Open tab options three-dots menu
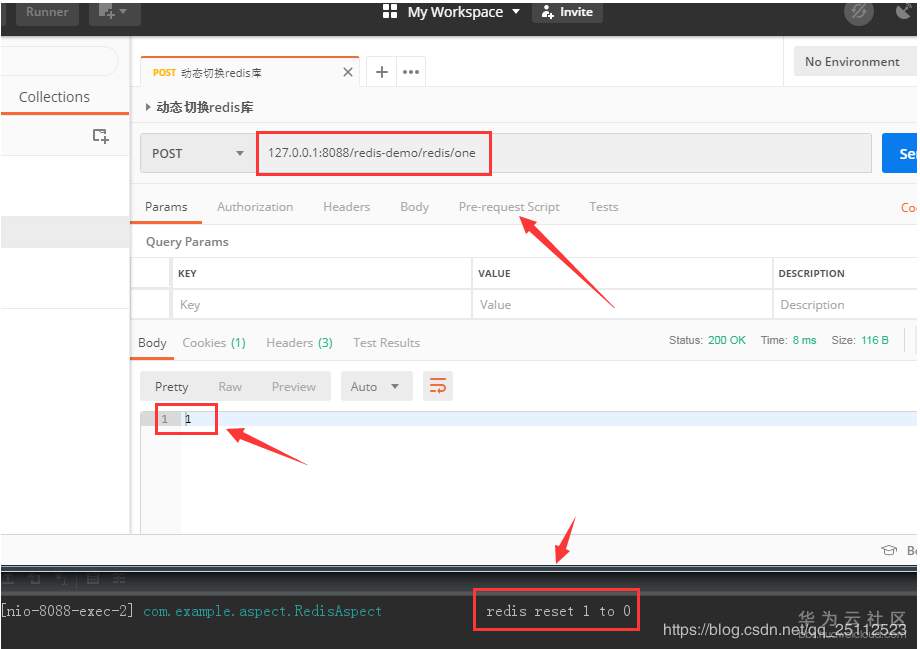This screenshot has height=649, width=920. 411,72
